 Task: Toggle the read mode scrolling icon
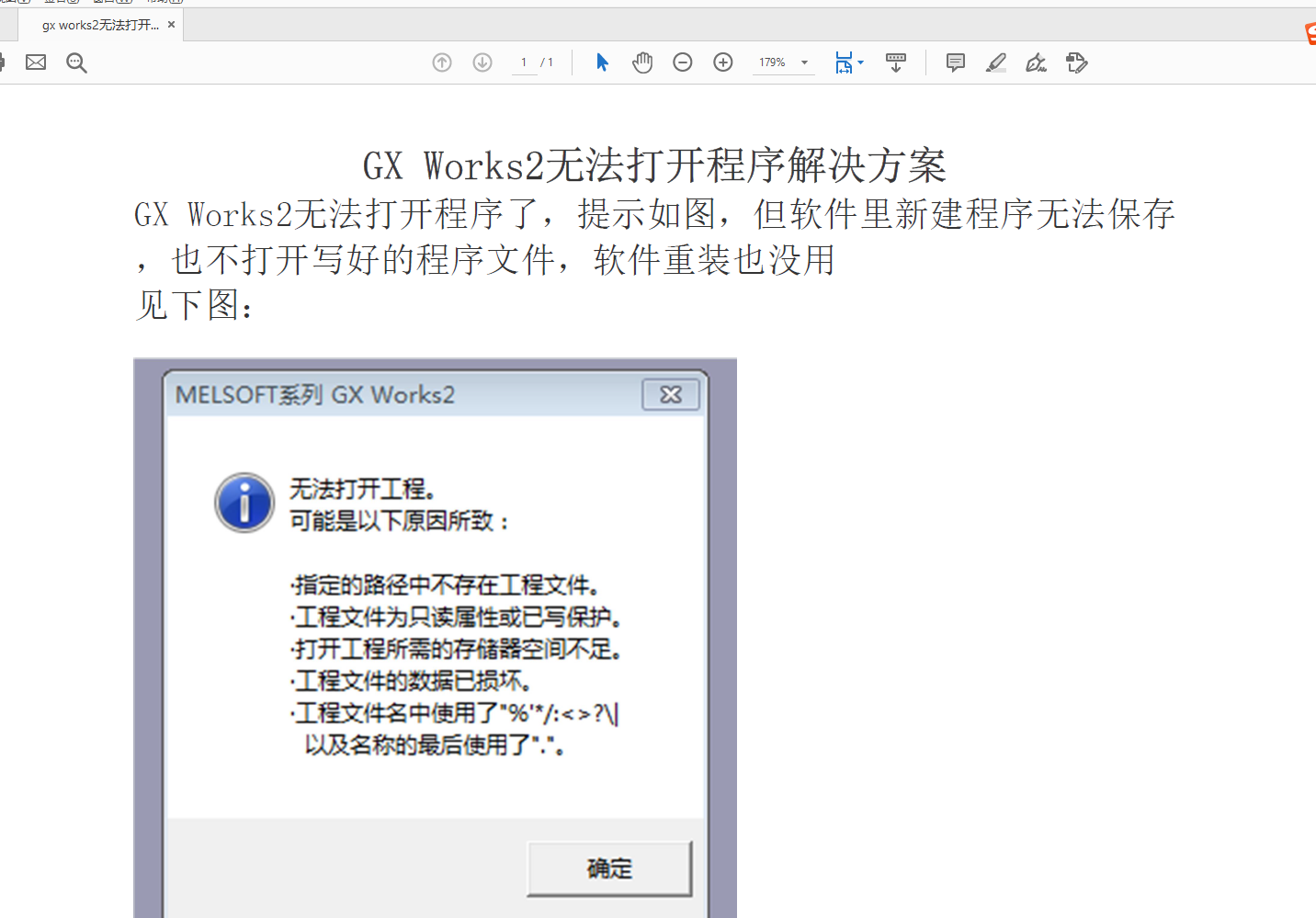tap(896, 62)
